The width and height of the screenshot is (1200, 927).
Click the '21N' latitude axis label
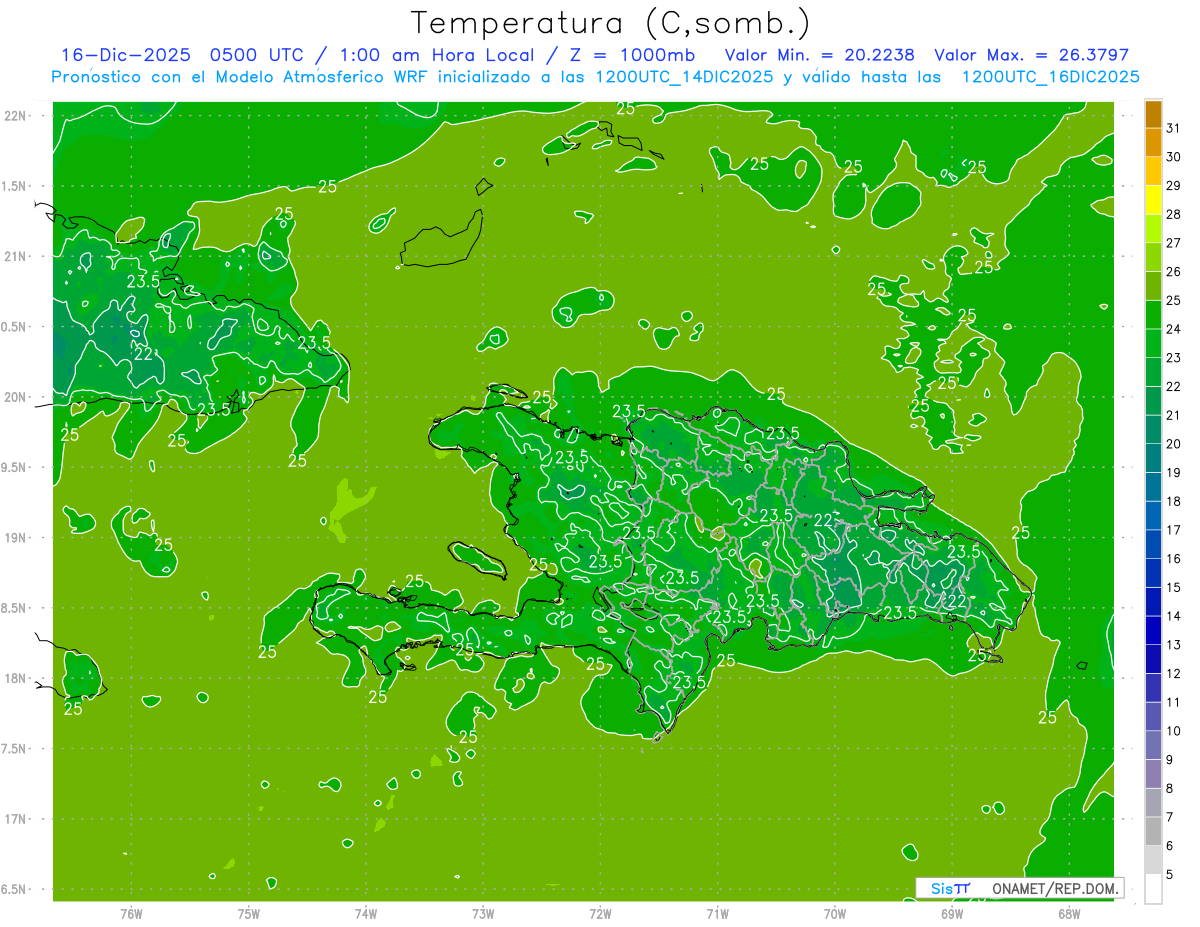click(x=17, y=256)
